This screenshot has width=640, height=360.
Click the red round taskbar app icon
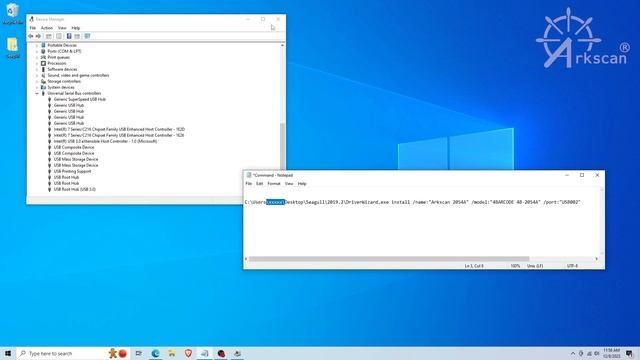coord(221,353)
